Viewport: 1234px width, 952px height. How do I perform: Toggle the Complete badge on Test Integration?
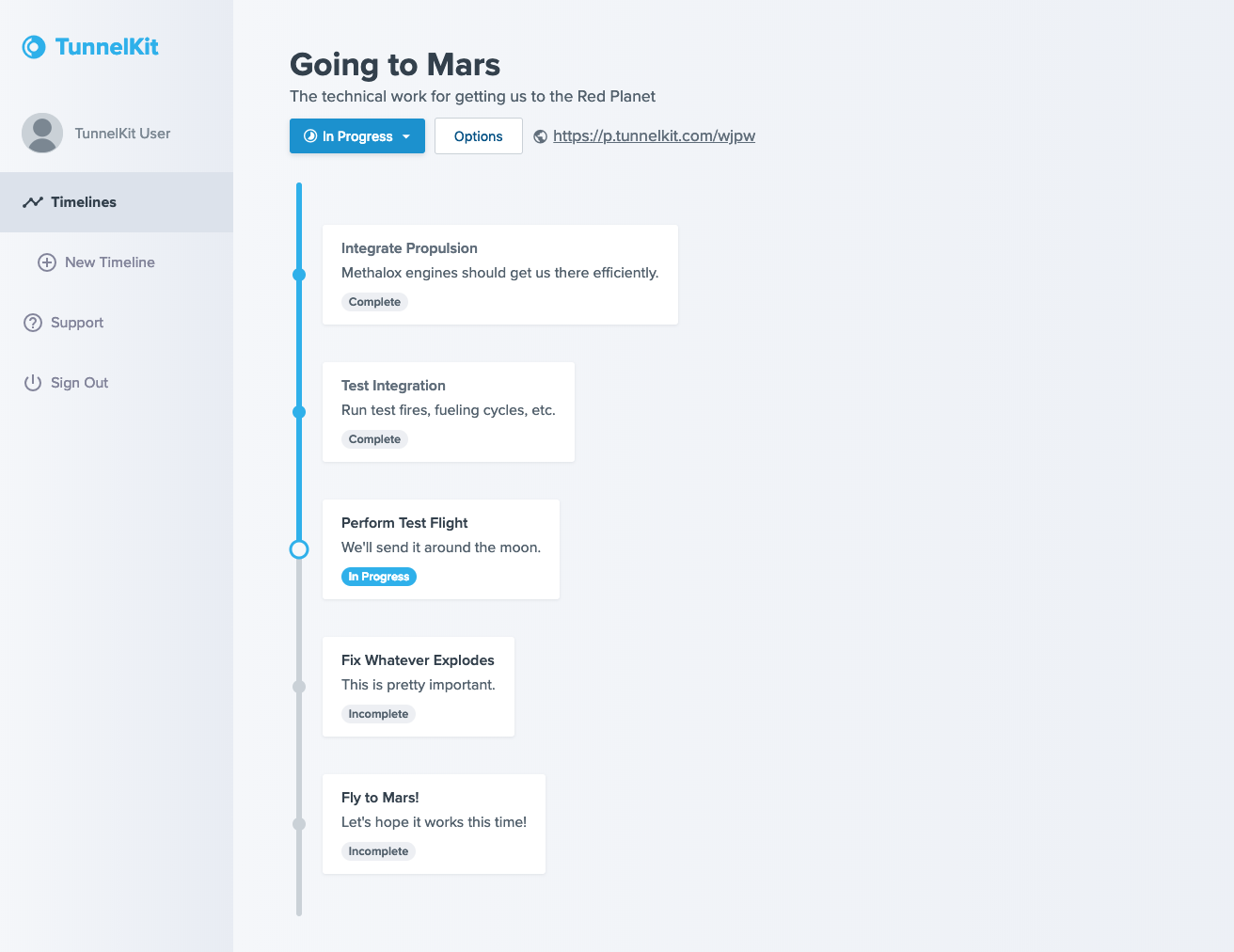coord(374,439)
